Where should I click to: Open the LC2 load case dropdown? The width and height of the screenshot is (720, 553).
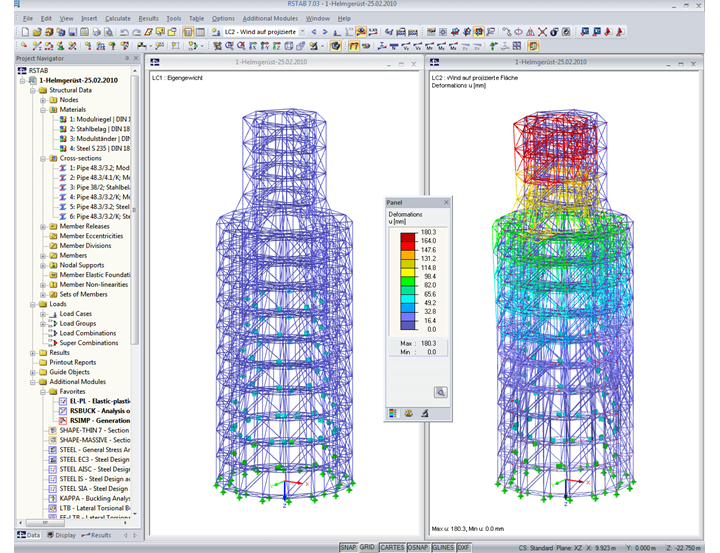[x=303, y=32]
